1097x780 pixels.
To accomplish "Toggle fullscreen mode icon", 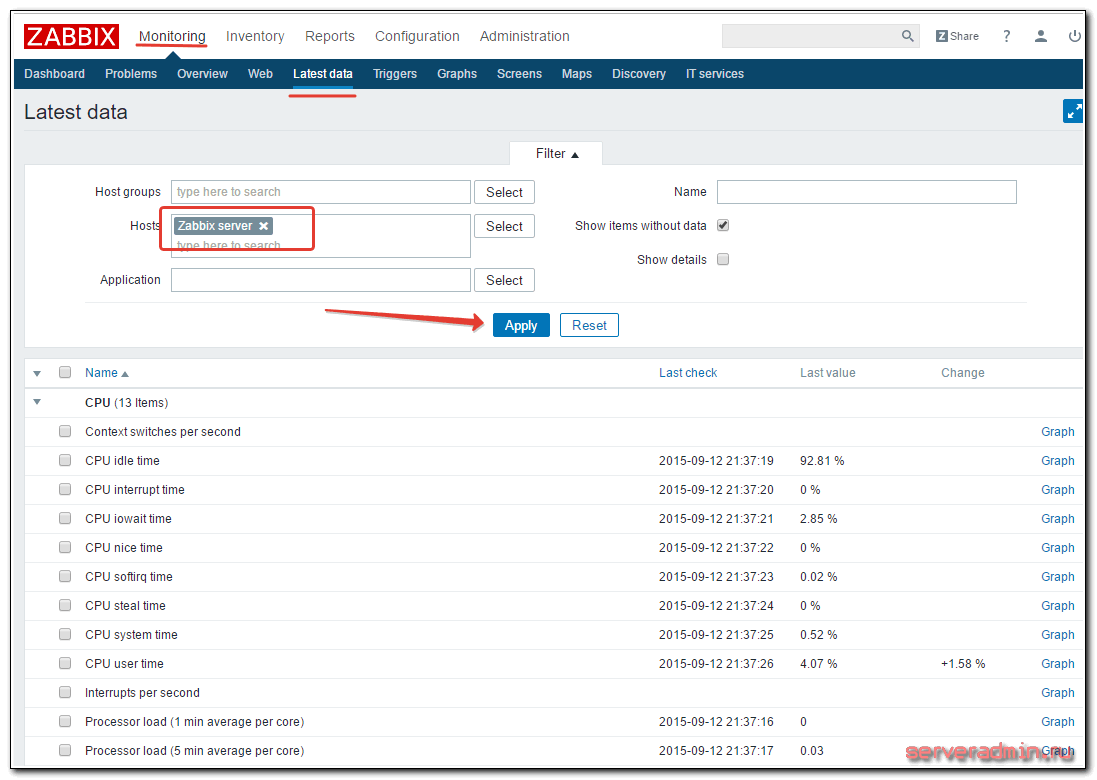I will [x=1072, y=112].
